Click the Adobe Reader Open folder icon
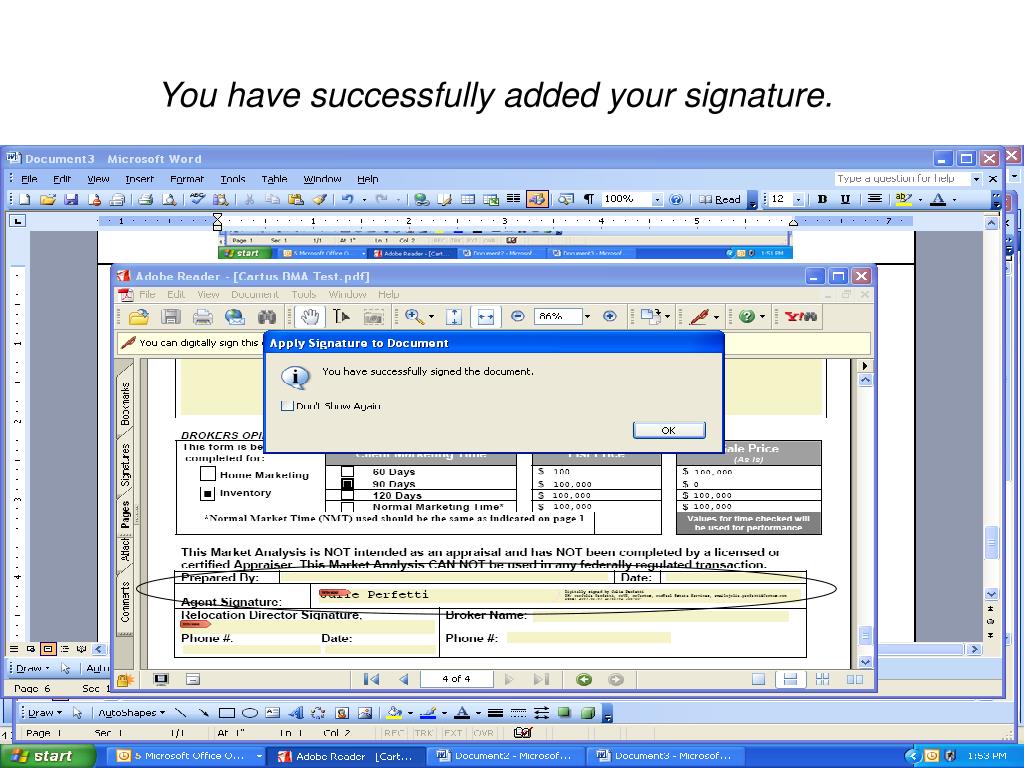The image size is (1024, 768). coord(138,317)
